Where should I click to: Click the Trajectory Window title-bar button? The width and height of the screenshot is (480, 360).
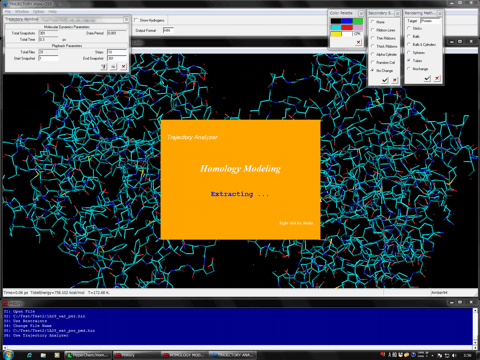tap(126, 19)
